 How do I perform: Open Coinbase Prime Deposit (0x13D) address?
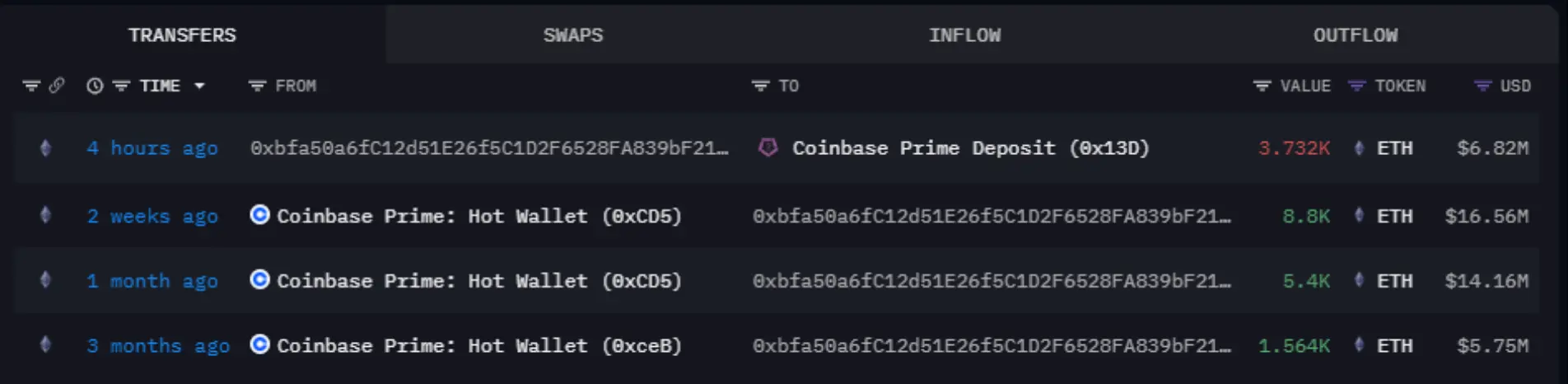click(x=970, y=148)
